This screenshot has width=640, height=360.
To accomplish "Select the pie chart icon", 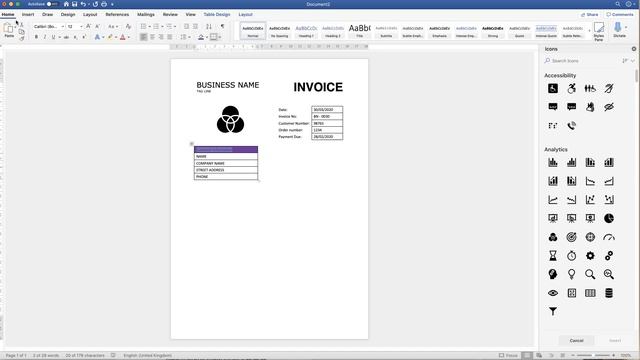I will click(609, 218).
